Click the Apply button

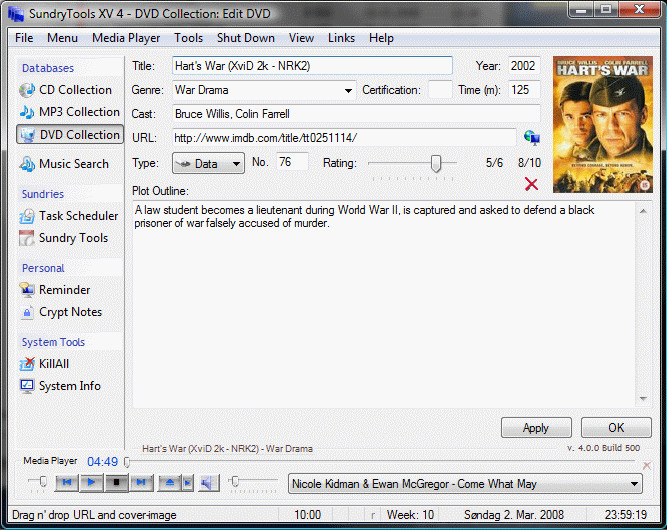point(536,427)
